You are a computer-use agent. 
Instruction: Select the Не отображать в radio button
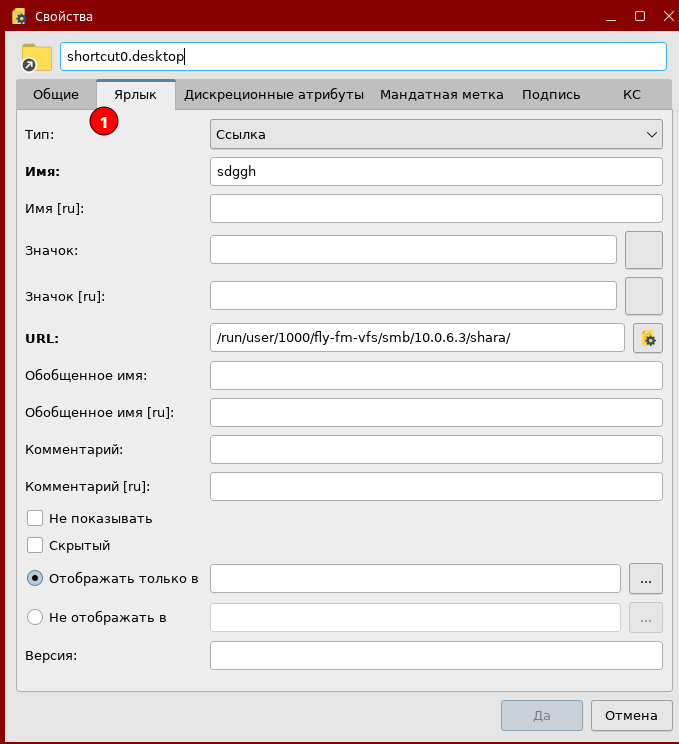point(35,617)
